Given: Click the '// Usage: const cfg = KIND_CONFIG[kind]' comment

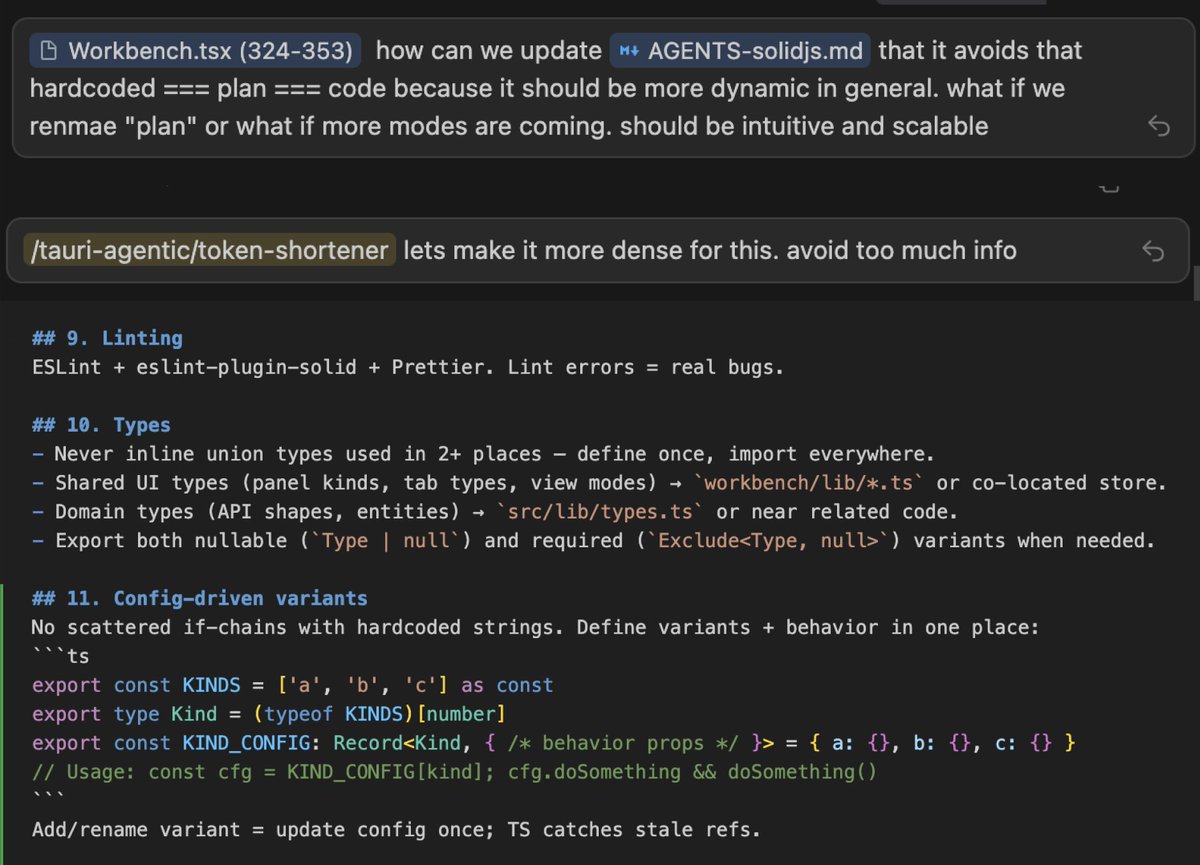Looking at the screenshot, I should (x=455, y=773).
